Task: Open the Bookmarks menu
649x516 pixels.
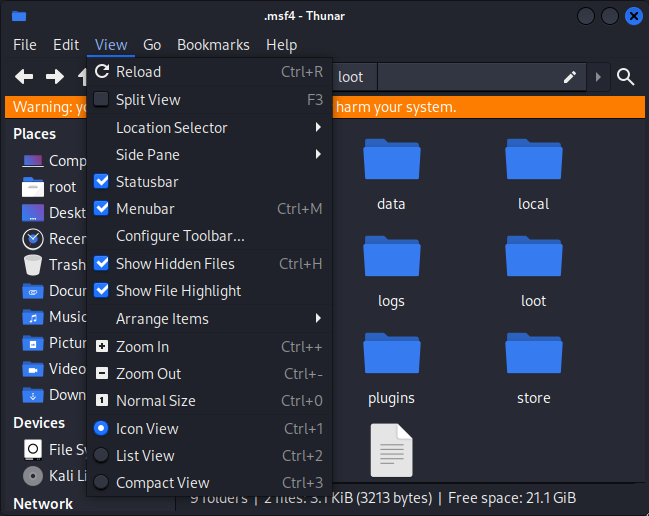Action: (213, 45)
